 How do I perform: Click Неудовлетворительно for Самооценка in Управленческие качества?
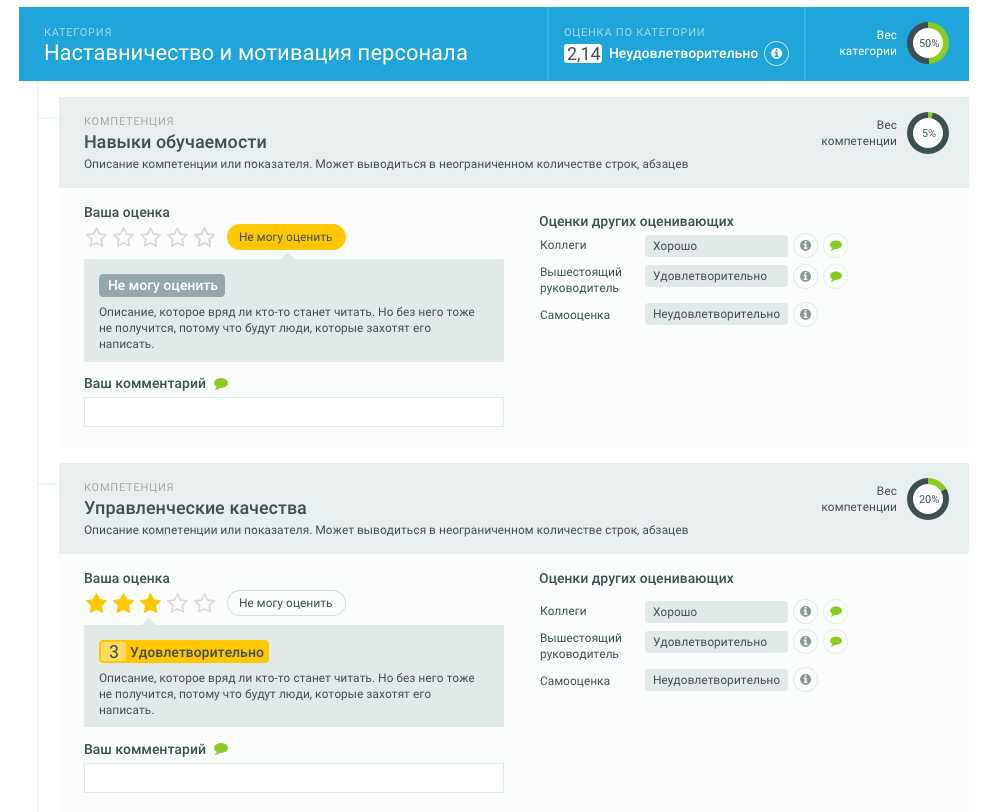point(716,680)
